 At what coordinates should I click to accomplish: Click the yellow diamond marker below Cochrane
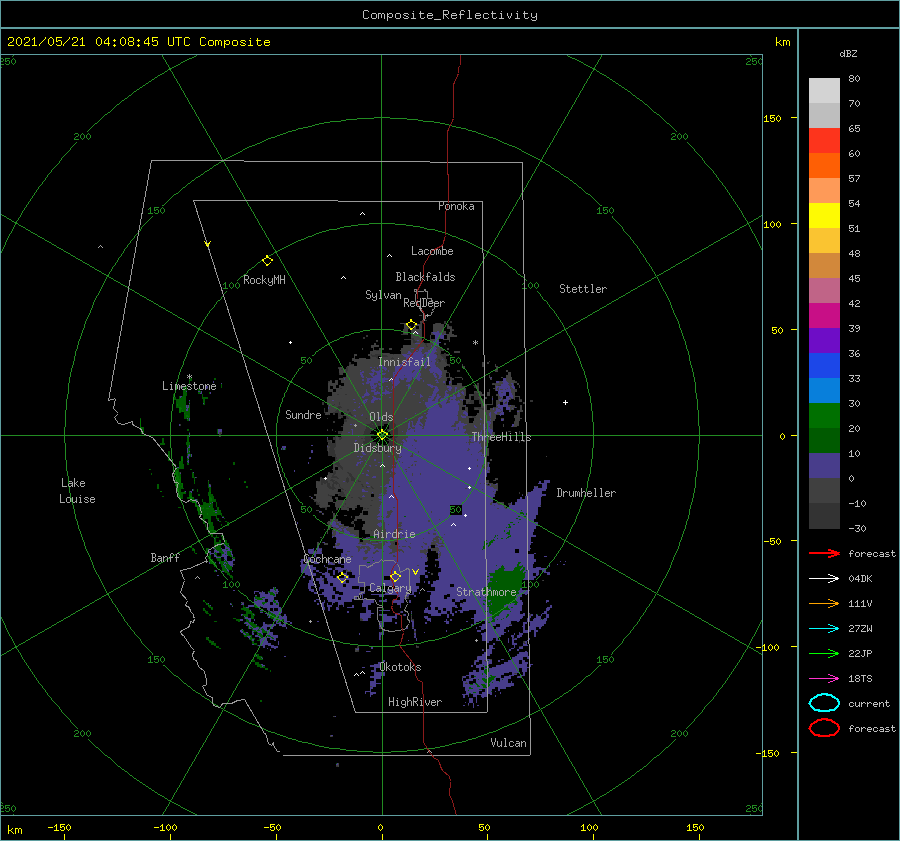point(342,577)
